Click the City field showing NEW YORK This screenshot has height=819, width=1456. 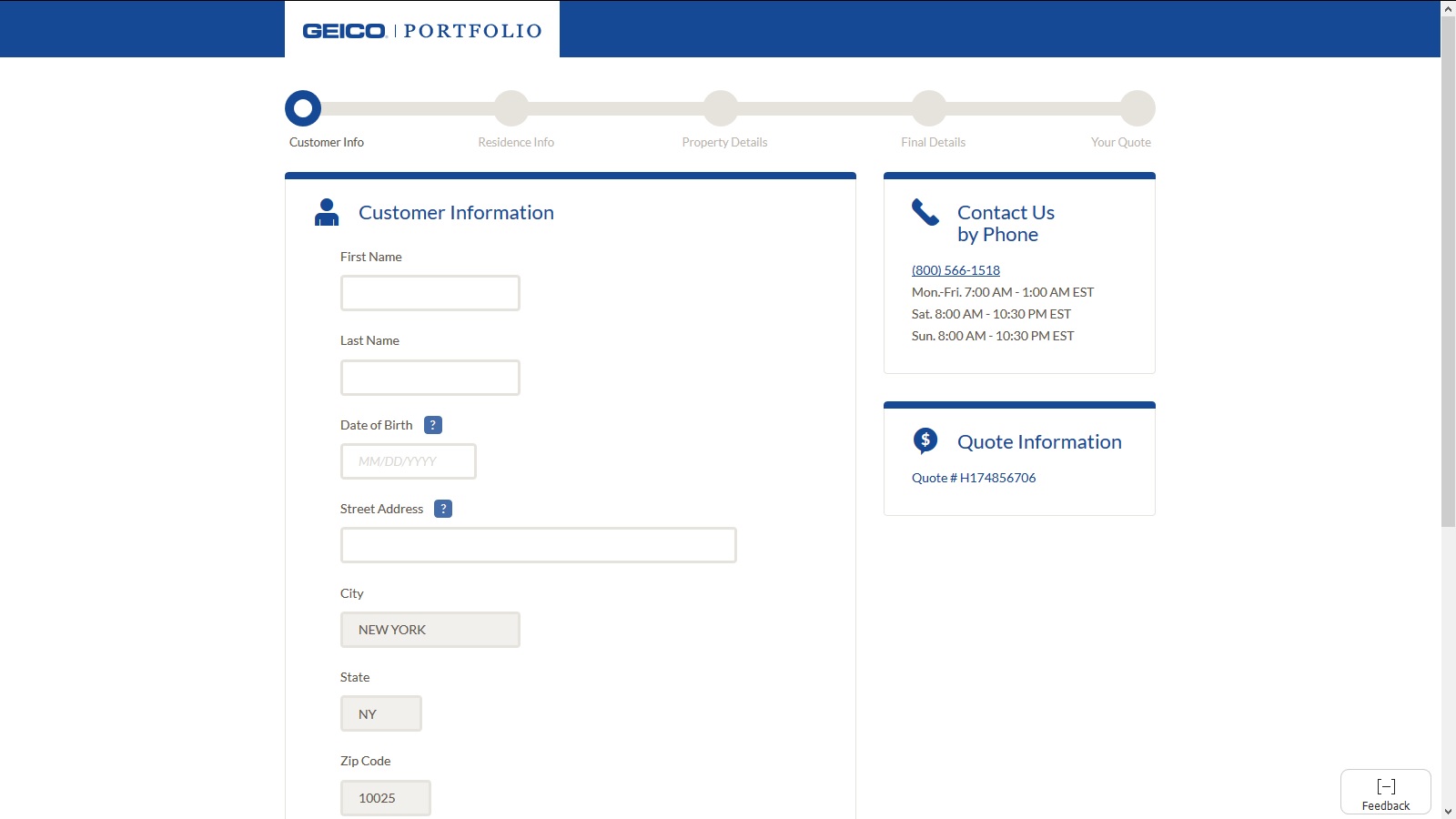[430, 630]
